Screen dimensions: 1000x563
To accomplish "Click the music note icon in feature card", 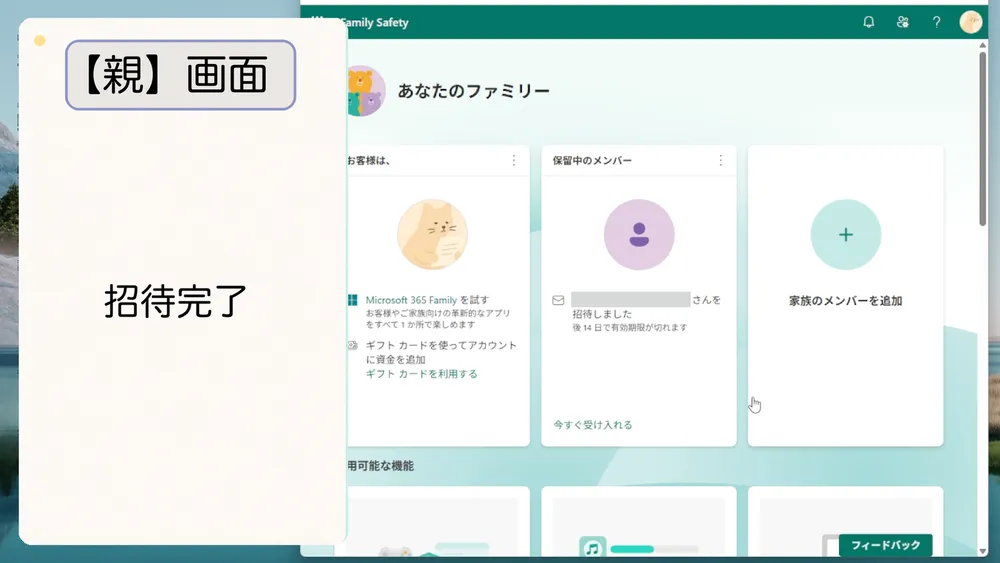I will click(x=592, y=548).
